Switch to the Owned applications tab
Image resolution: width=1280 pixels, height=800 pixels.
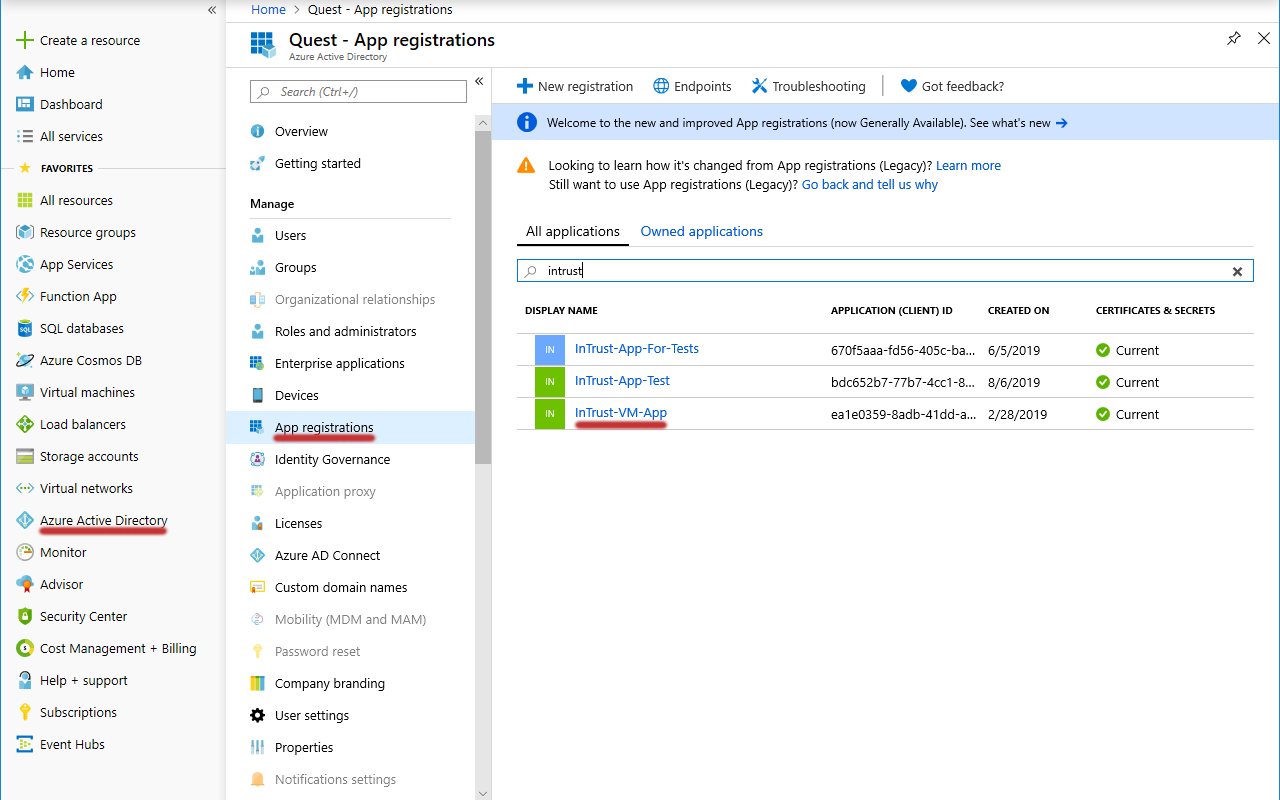click(701, 232)
